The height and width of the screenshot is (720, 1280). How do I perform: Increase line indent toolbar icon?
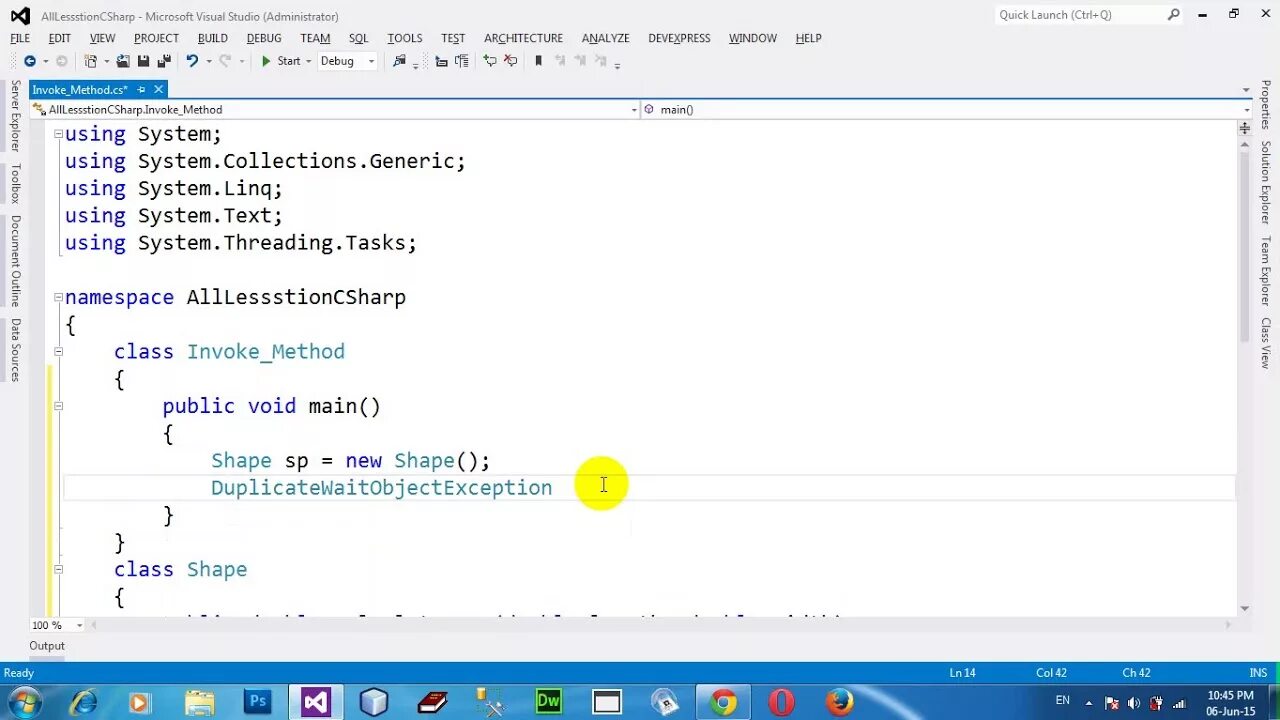(x=462, y=61)
